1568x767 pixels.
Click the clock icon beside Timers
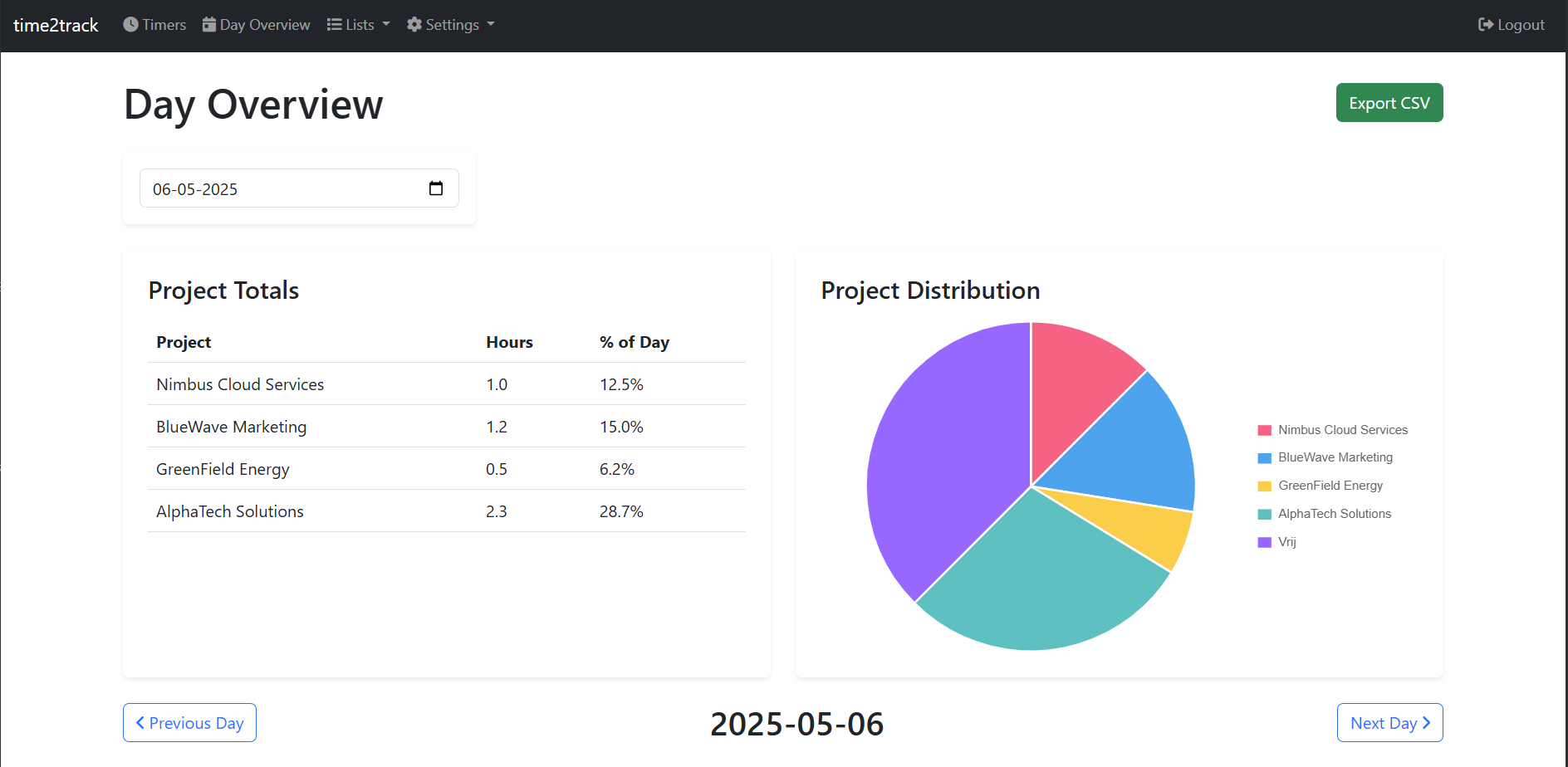click(130, 24)
